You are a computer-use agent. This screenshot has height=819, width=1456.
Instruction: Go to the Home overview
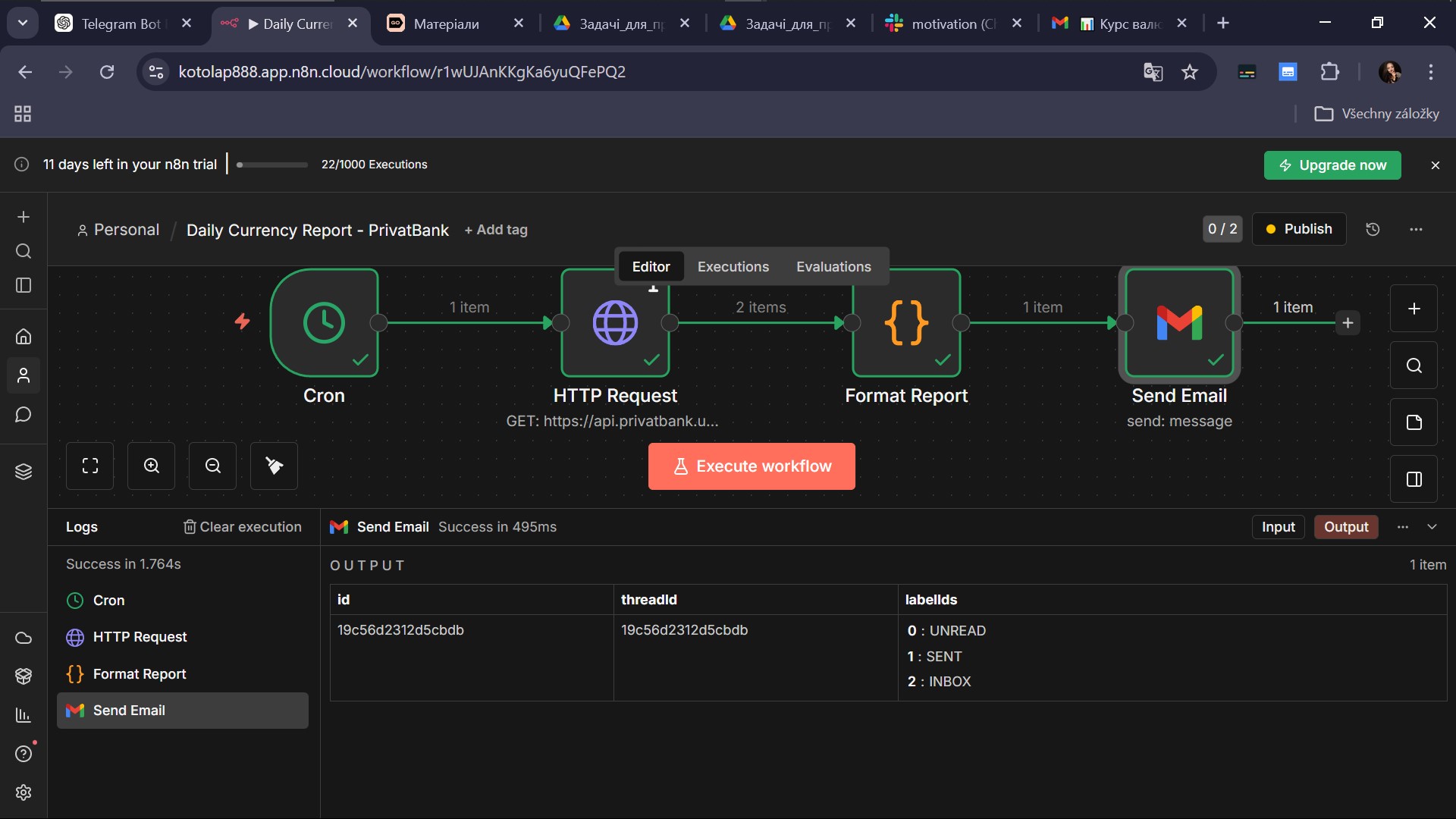coord(24,336)
